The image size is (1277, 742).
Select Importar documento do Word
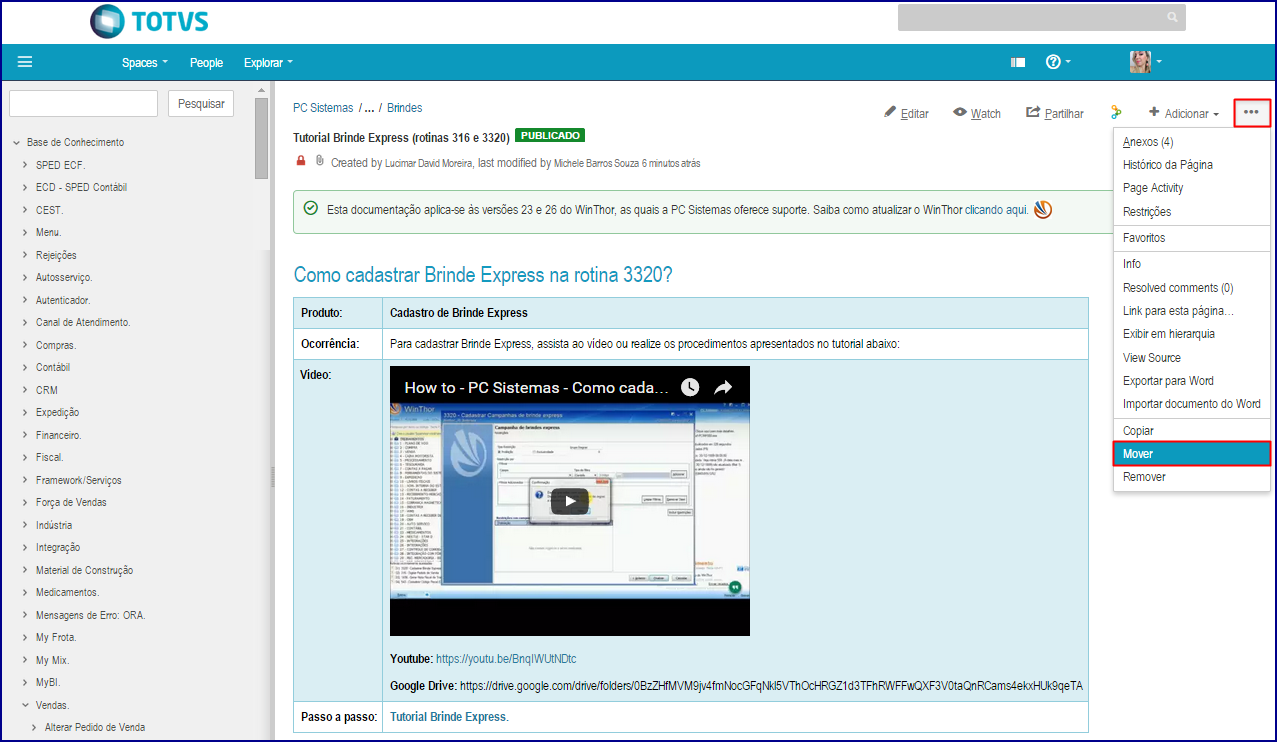pos(1191,404)
